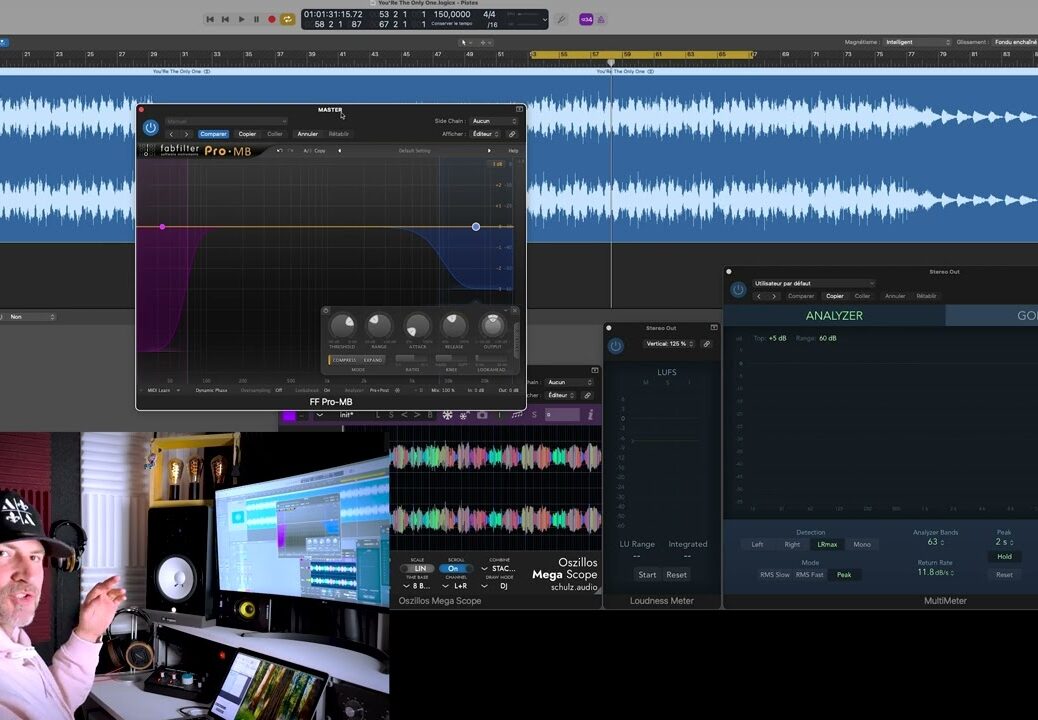Click Annuler in the Pro-MB window
This screenshot has height=720, width=1038.
[x=307, y=134]
